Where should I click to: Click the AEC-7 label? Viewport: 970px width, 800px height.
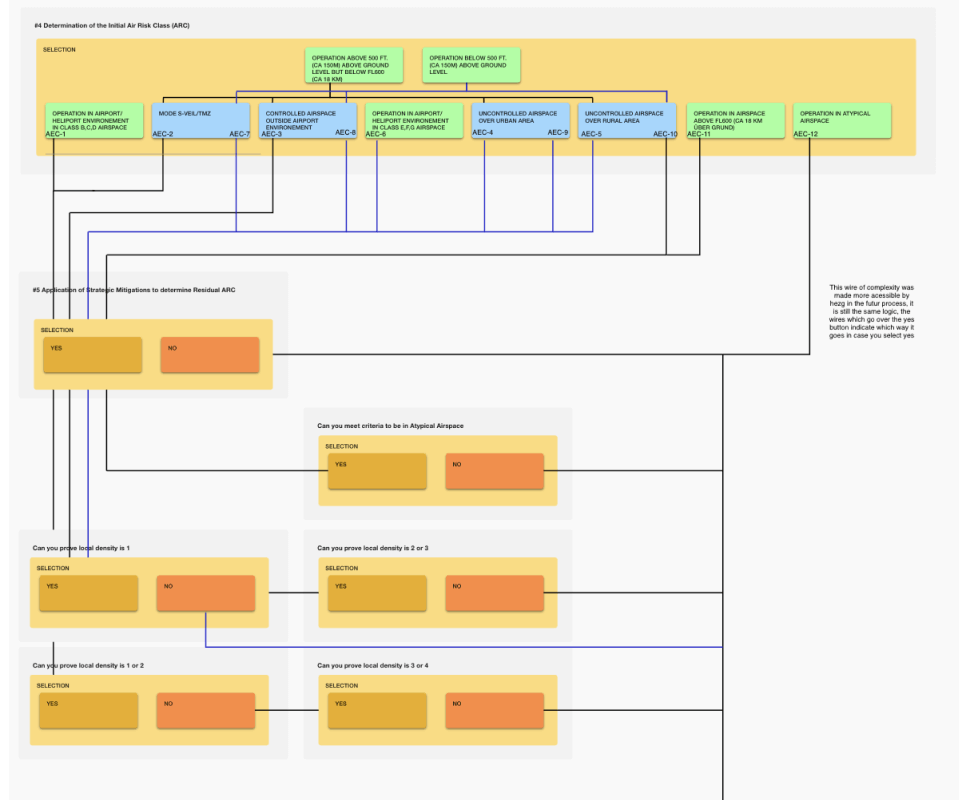239,134
